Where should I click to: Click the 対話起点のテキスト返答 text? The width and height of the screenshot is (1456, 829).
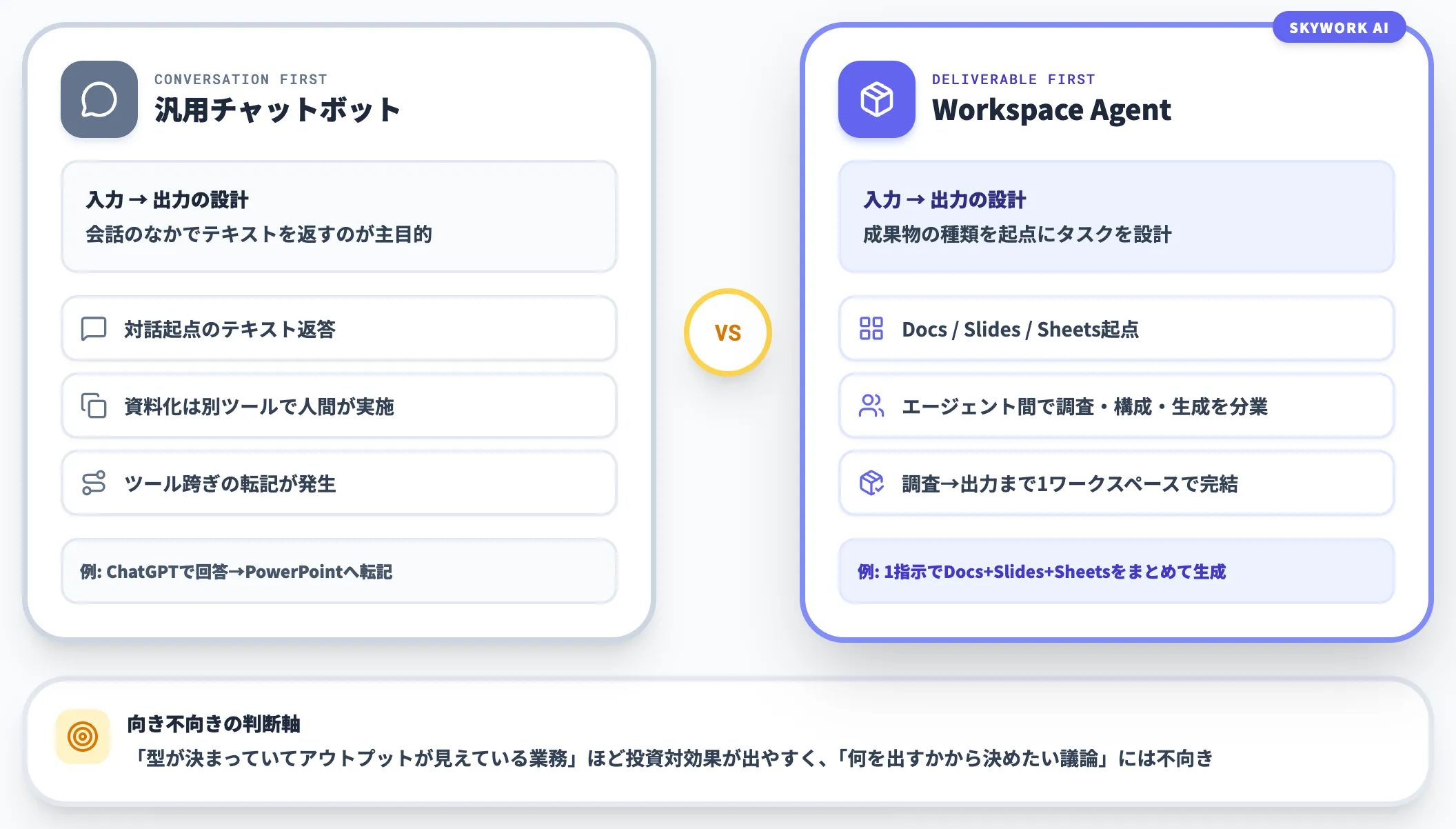coord(230,329)
